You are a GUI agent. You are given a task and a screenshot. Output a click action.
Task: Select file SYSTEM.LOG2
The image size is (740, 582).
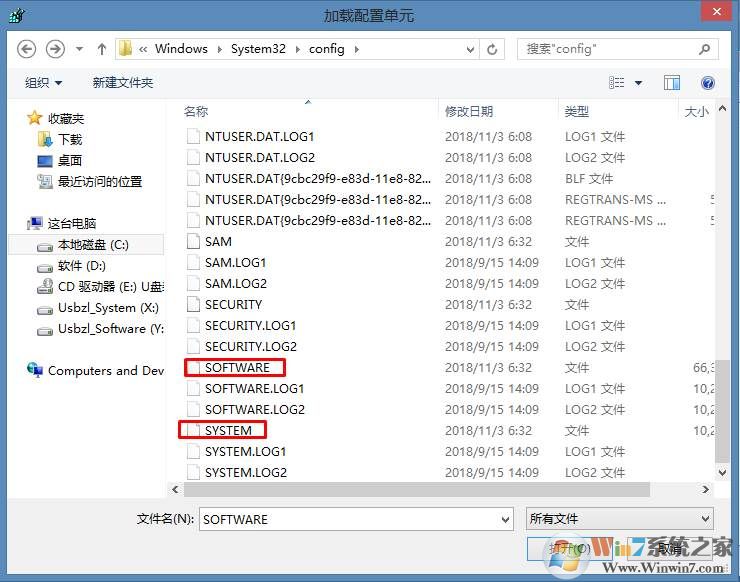[246, 472]
